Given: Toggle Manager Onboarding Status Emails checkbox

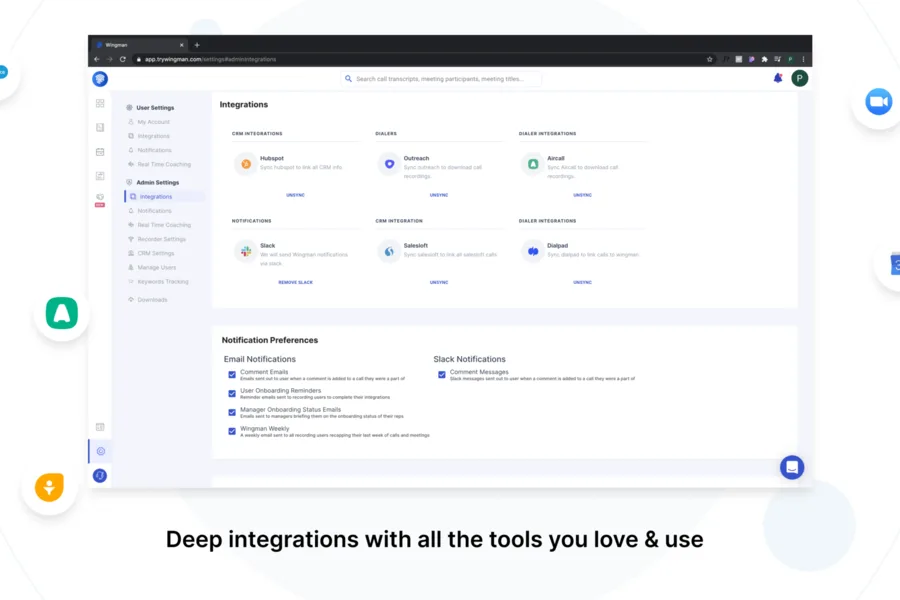Looking at the screenshot, I should 232,412.
